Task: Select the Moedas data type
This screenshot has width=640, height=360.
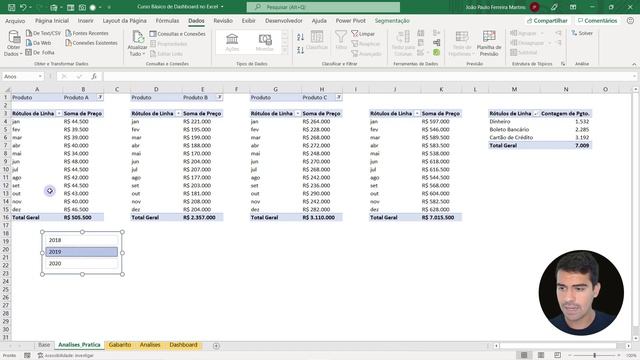Action: (x=264, y=42)
